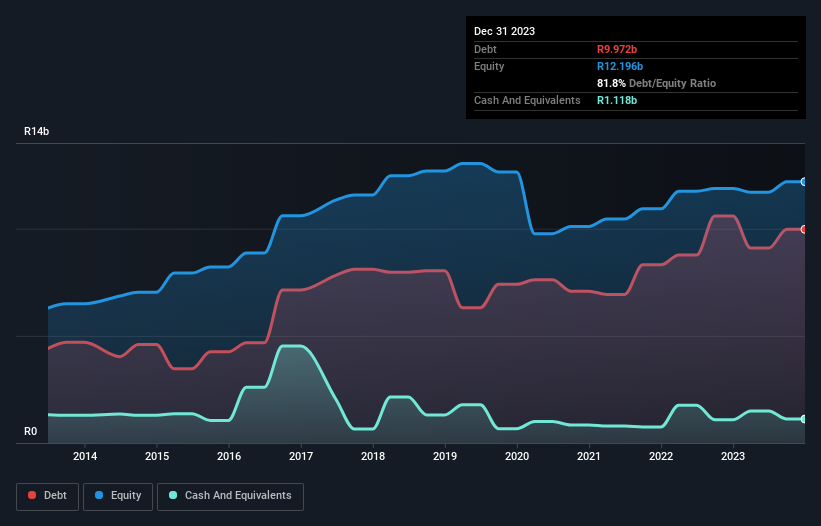Click the teal Cash And Equivalents legend dot
Image resolution: width=821 pixels, height=526 pixels.
click(173, 495)
